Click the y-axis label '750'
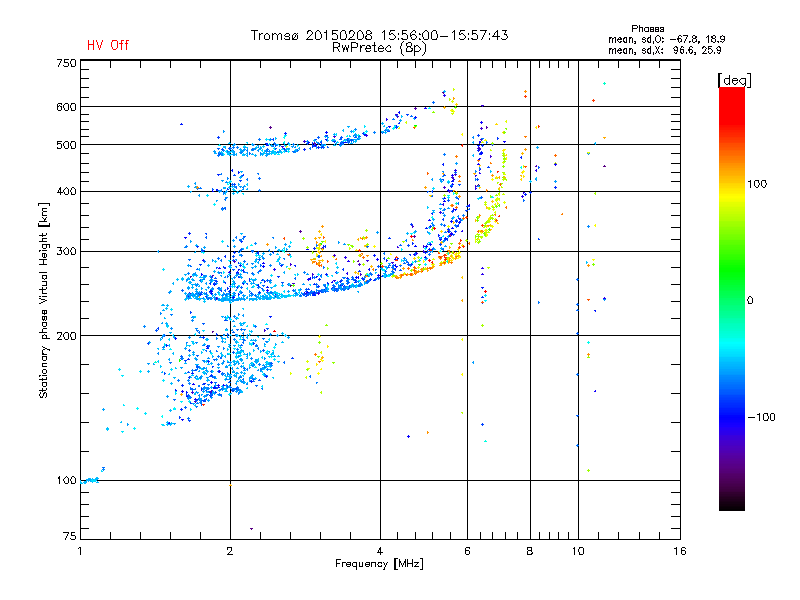 click(x=66, y=63)
